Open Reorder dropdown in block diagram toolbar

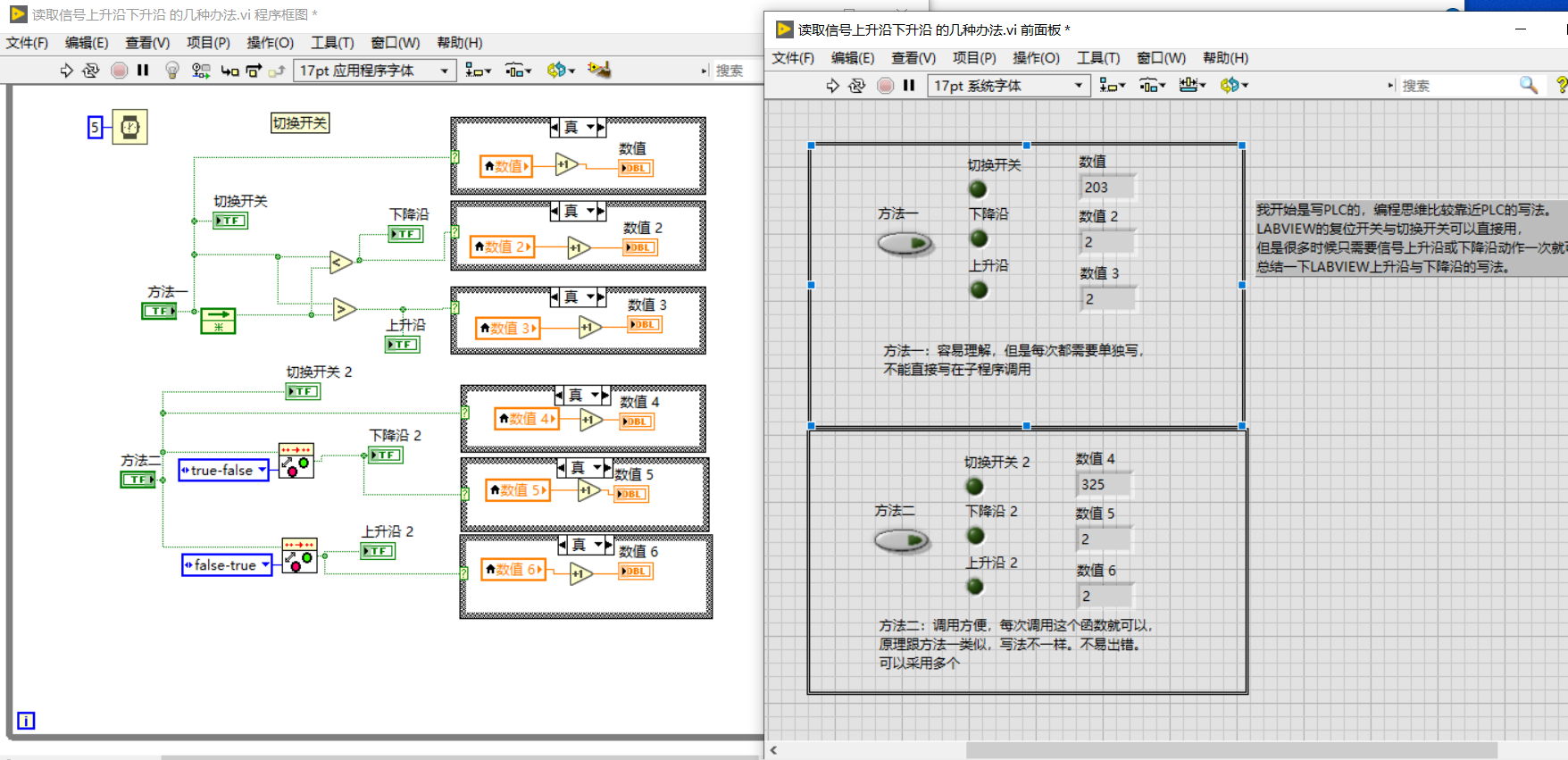pyautogui.click(x=561, y=71)
